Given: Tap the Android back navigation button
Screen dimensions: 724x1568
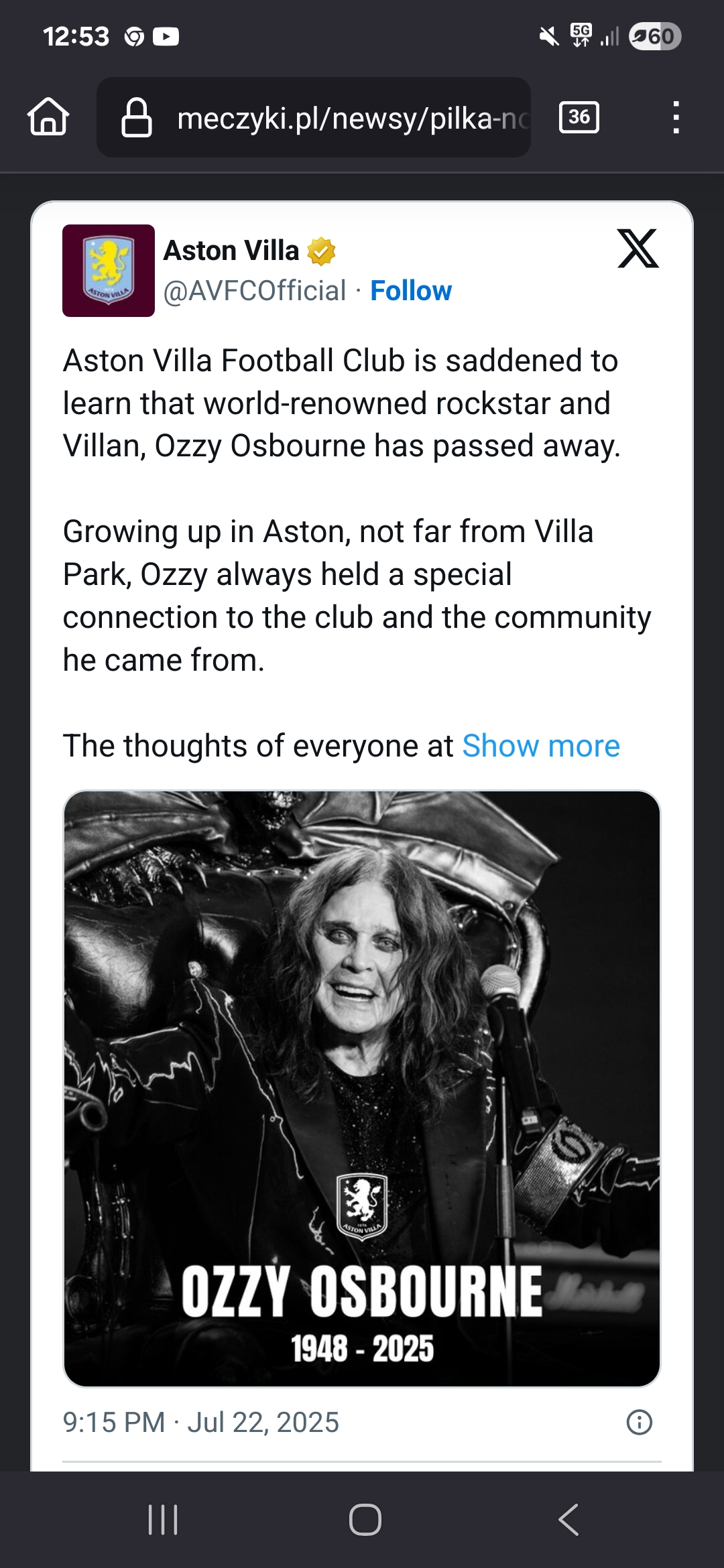Looking at the screenshot, I should (568, 1519).
